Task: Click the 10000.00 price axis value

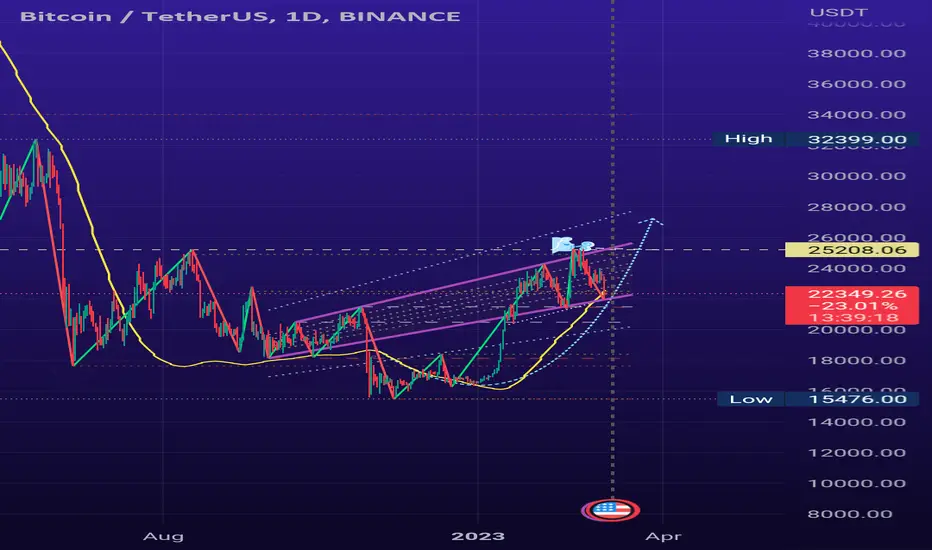Action: 857,483
